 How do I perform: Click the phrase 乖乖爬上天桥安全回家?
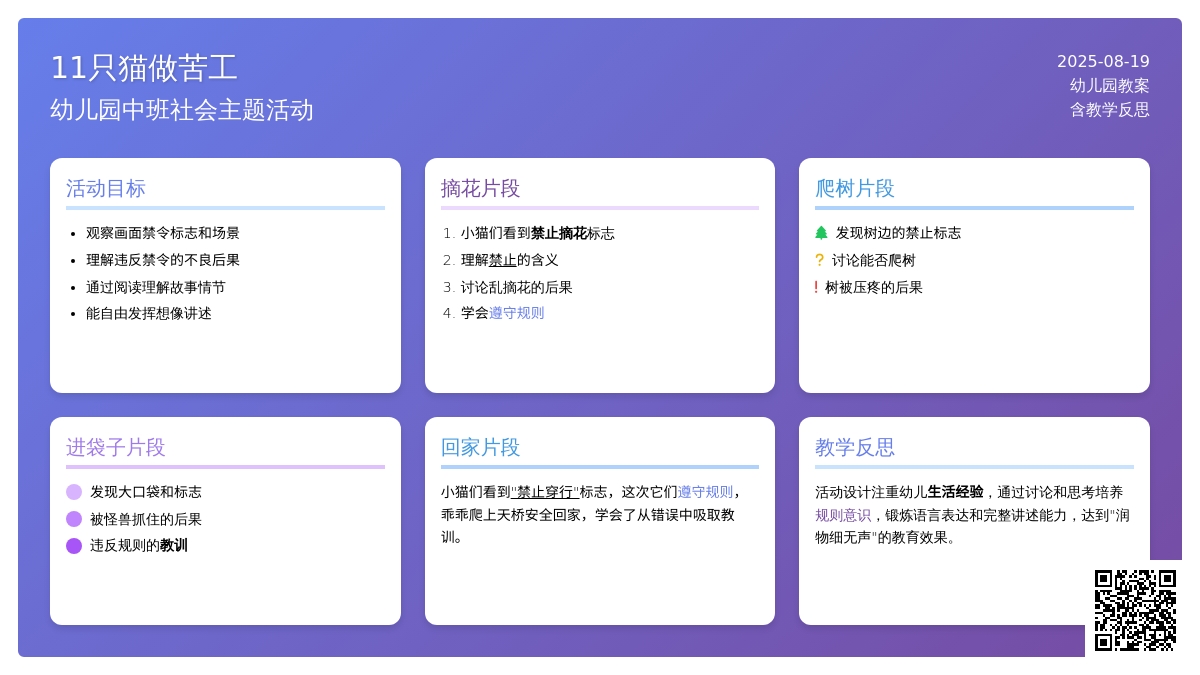click(511, 515)
